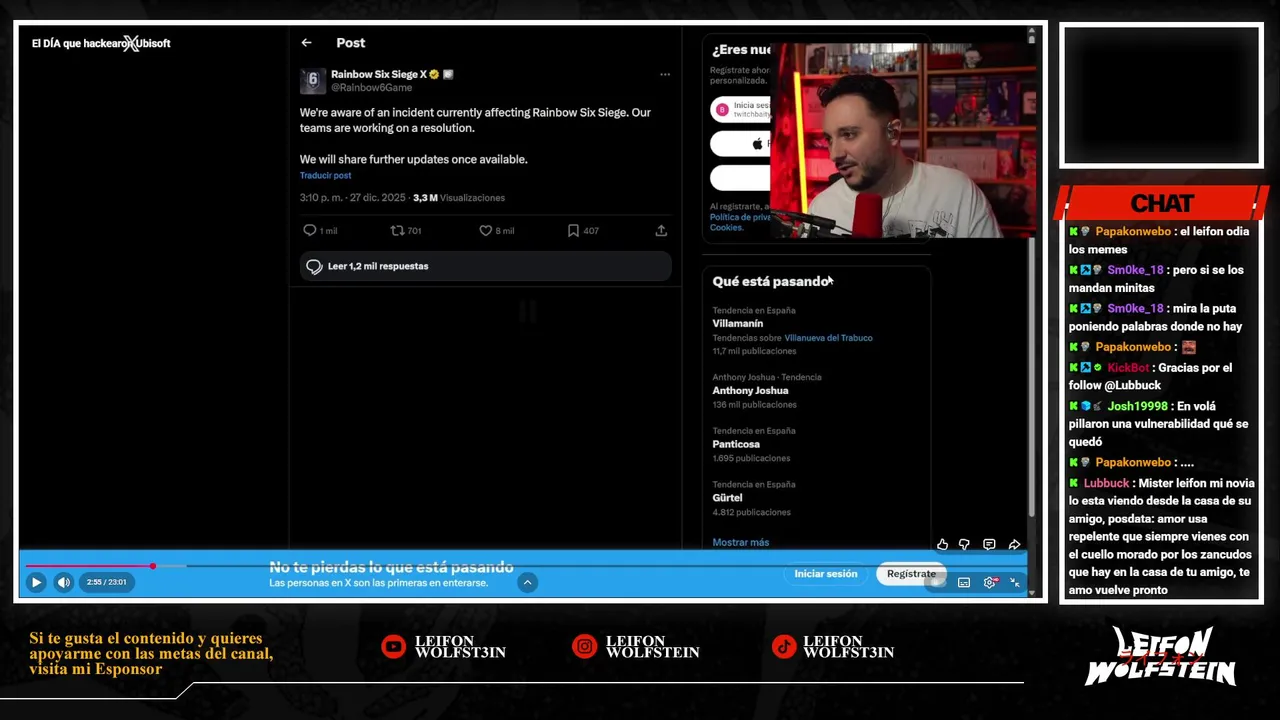Click the Rainbow Six Siege X name
Image resolution: width=1280 pixels, height=720 pixels.
(379, 74)
